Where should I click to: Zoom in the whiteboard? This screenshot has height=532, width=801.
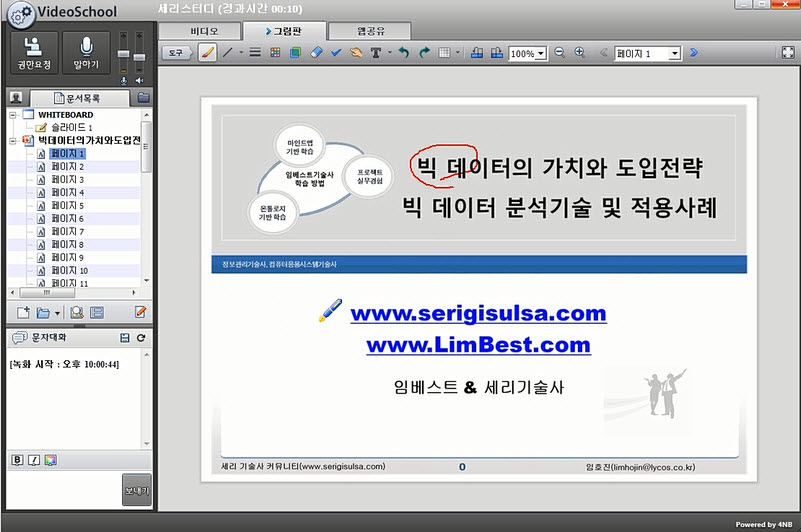coord(580,53)
